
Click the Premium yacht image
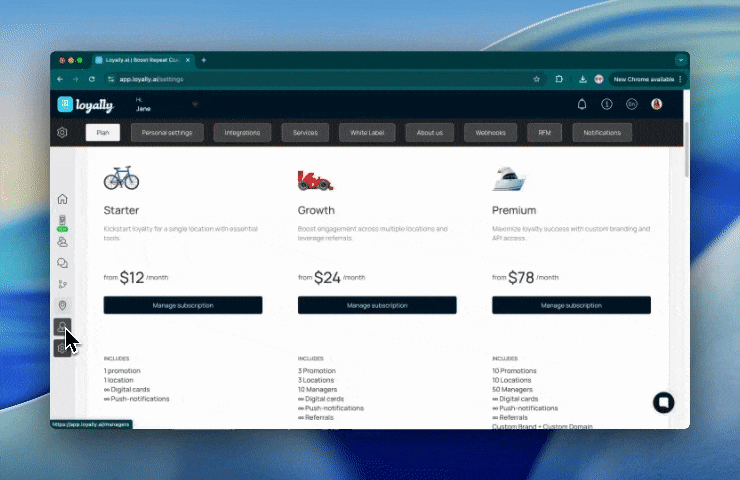[509, 178]
